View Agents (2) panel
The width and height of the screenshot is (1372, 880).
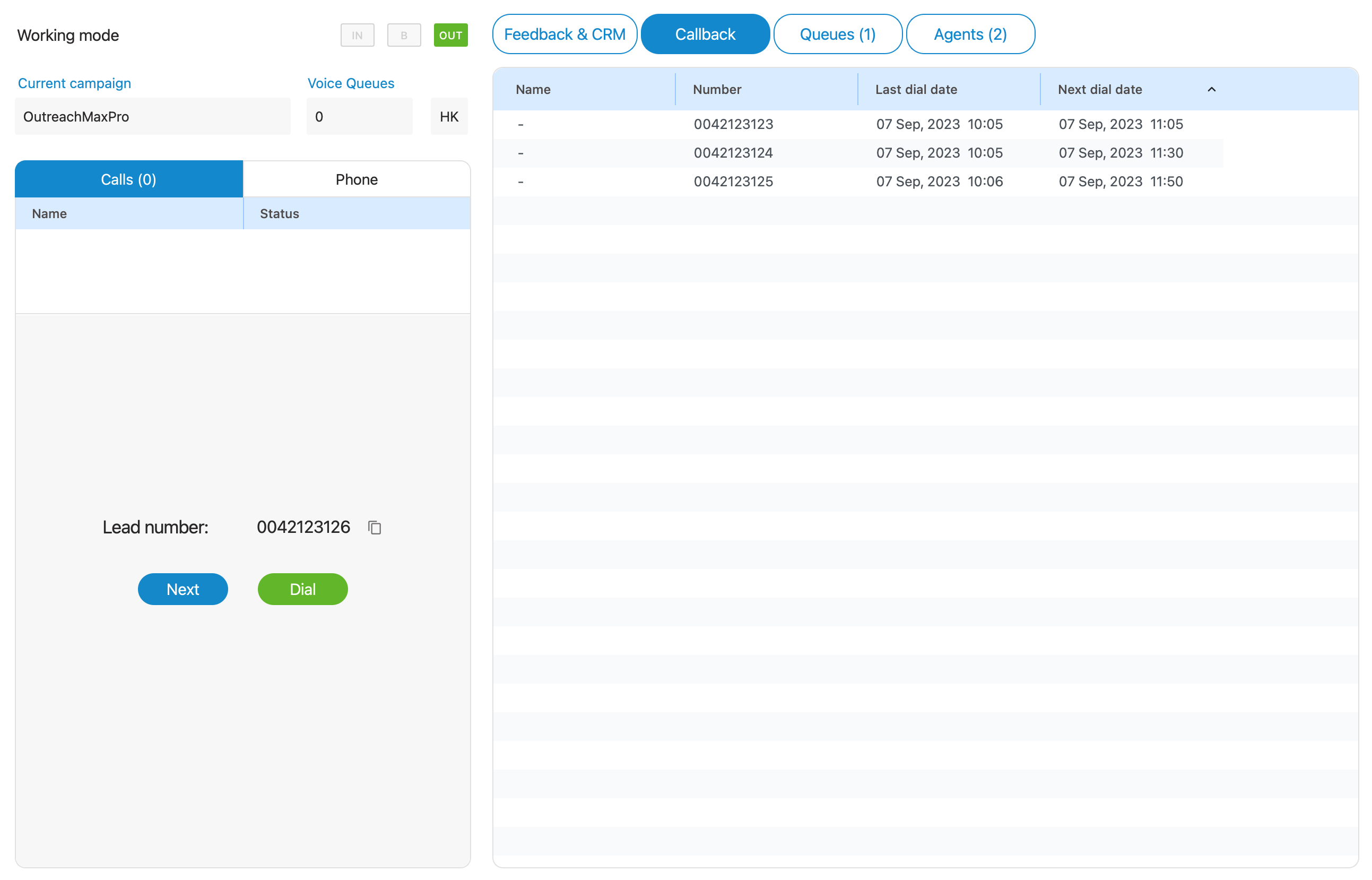pos(969,34)
